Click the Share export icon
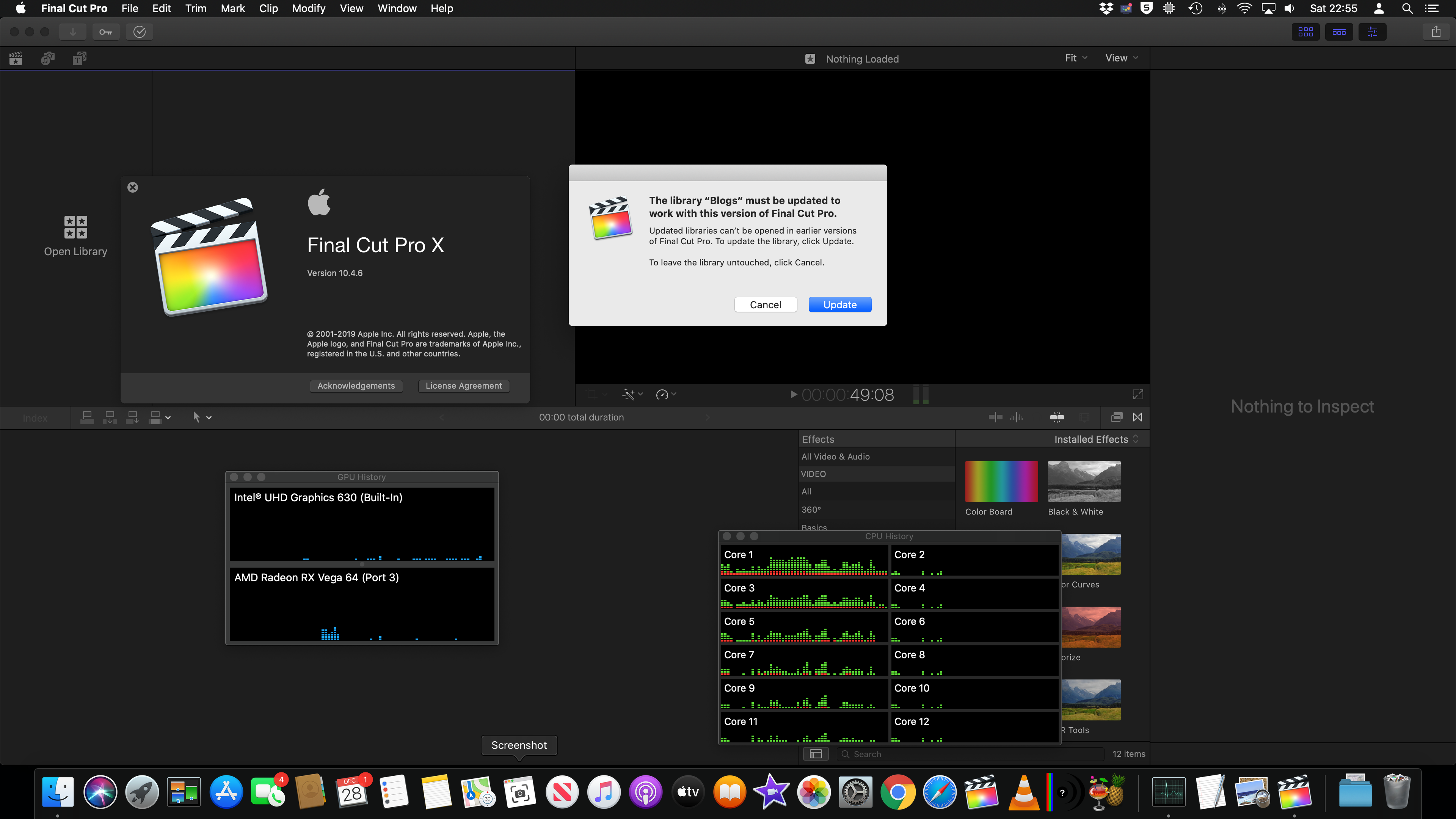Image resolution: width=1456 pixels, height=819 pixels. tap(1436, 31)
